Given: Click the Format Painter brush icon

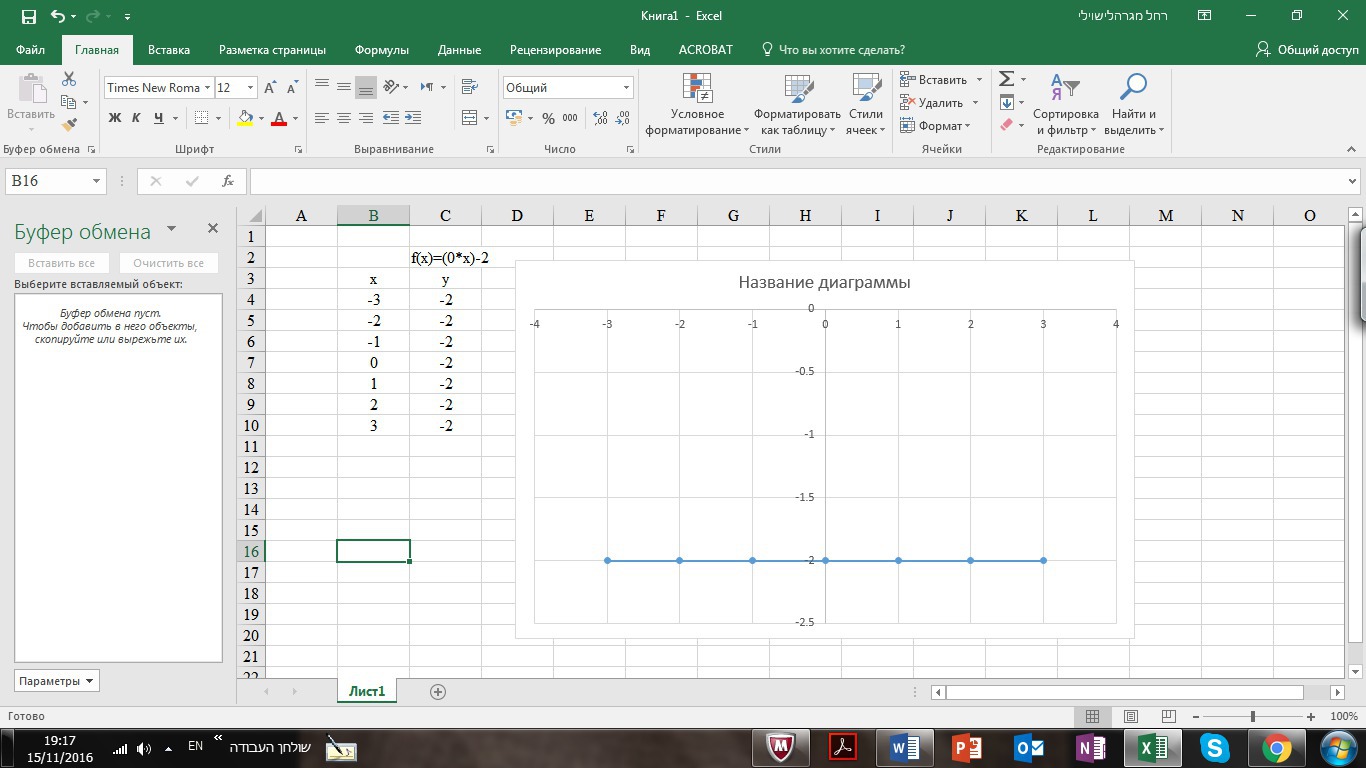Looking at the screenshot, I should pos(69,125).
